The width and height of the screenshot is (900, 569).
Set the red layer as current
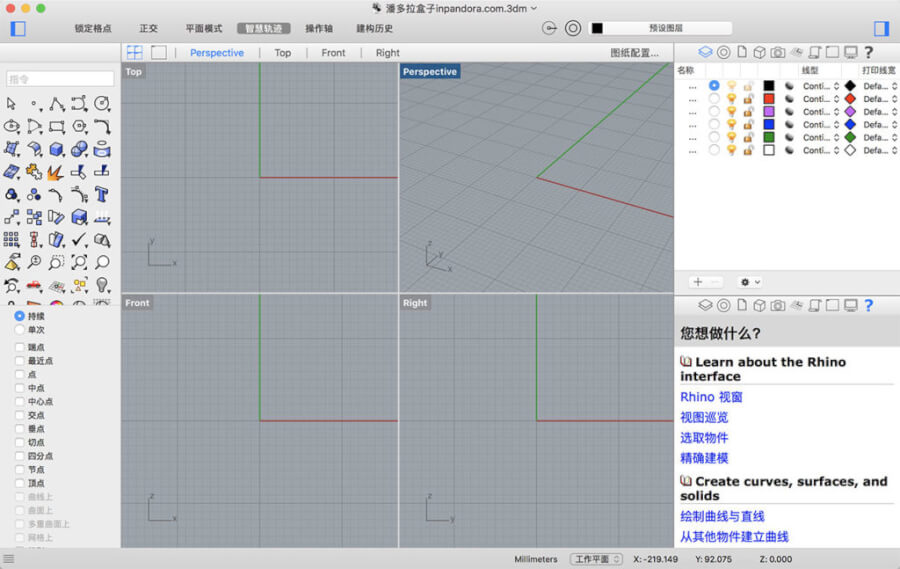click(x=714, y=99)
